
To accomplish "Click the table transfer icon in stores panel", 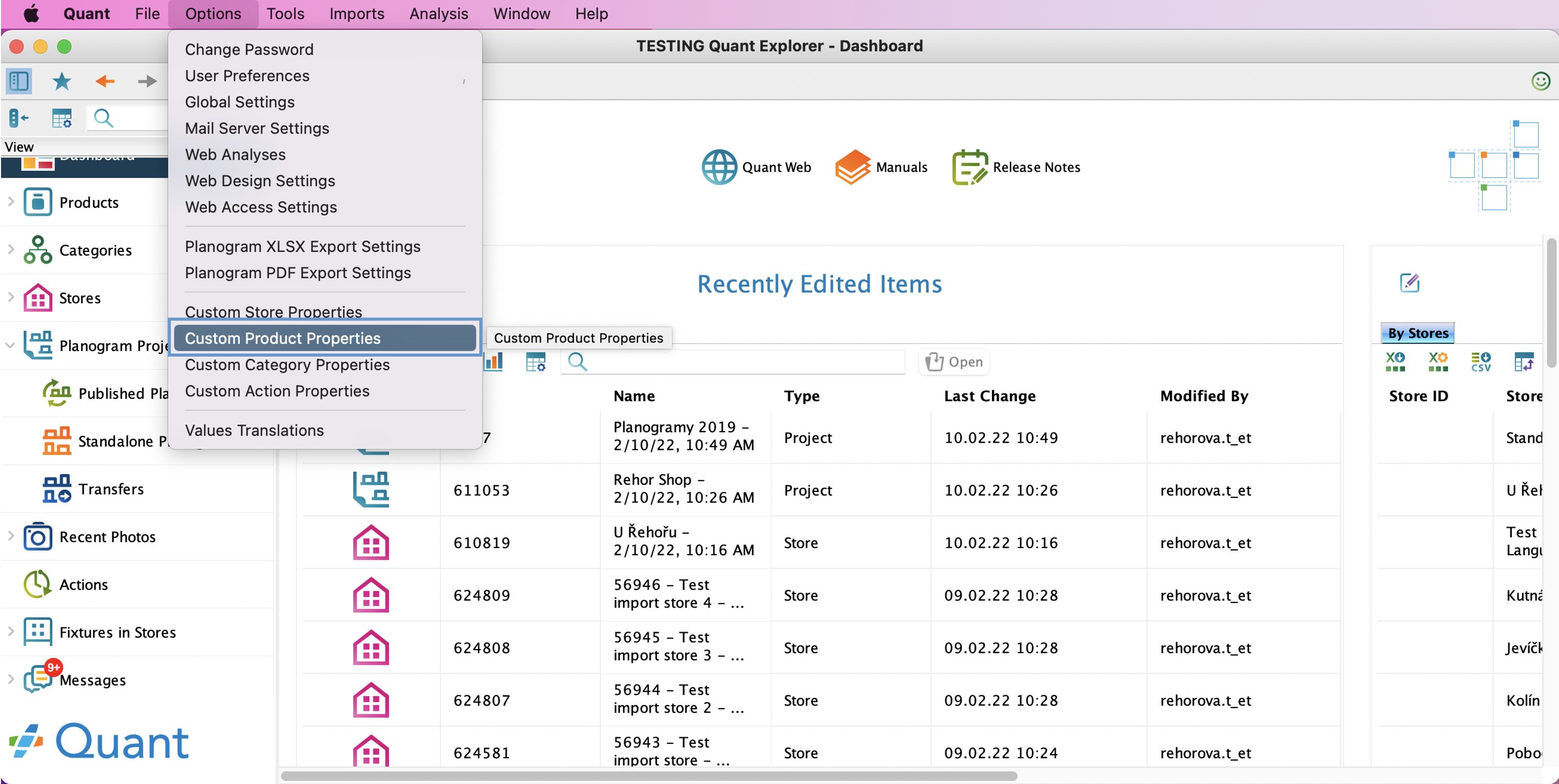I will [x=1524, y=362].
